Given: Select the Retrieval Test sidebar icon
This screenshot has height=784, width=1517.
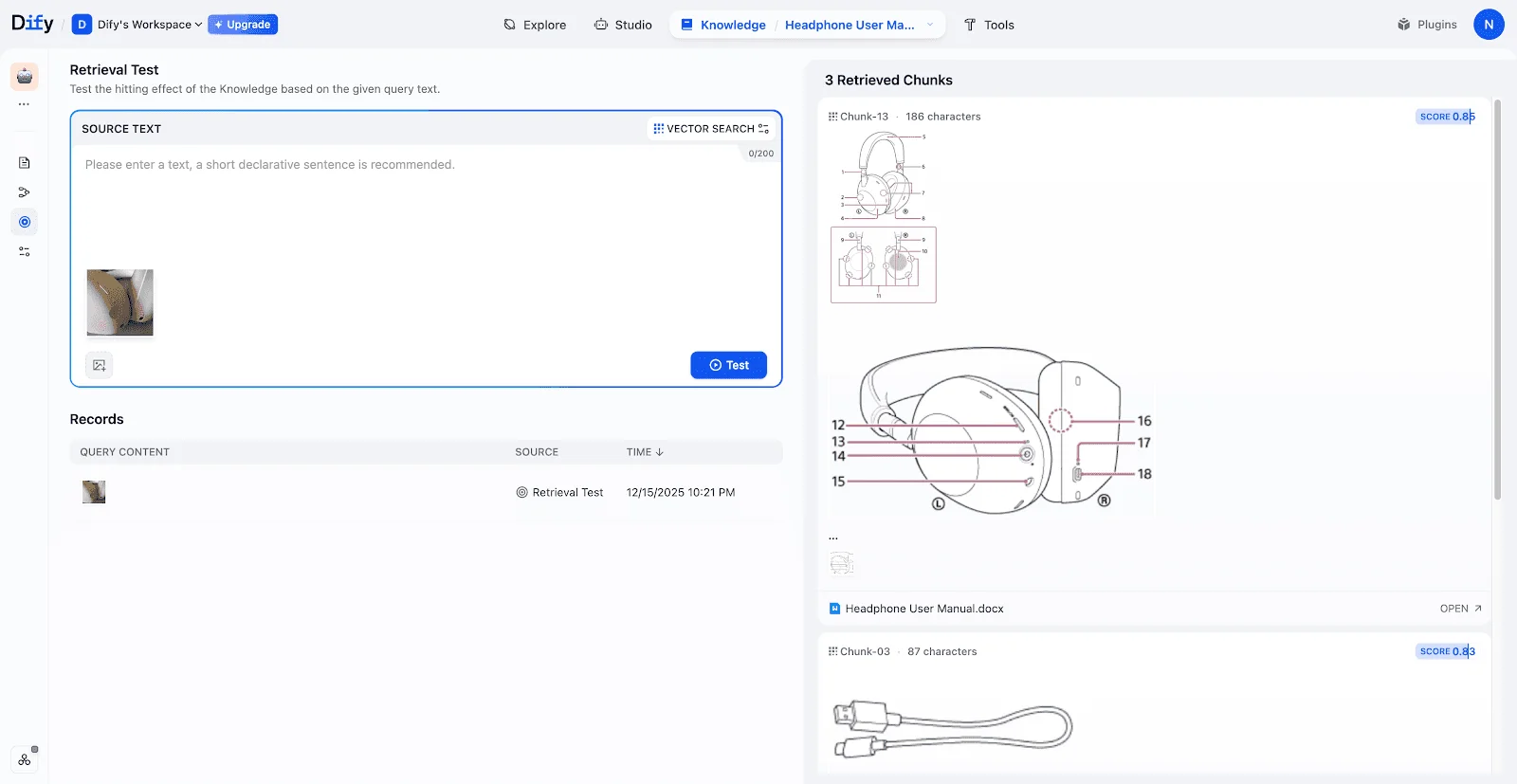Looking at the screenshot, I should (x=25, y=222).
